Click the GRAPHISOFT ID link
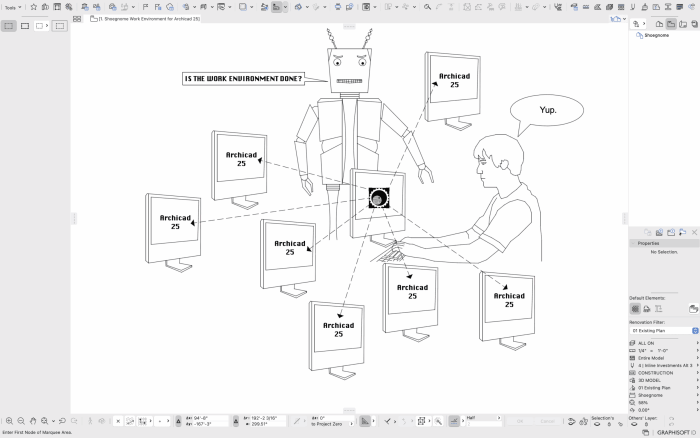Image resolution: width=700 pixels, height=438 pixels. click(676, 433)
